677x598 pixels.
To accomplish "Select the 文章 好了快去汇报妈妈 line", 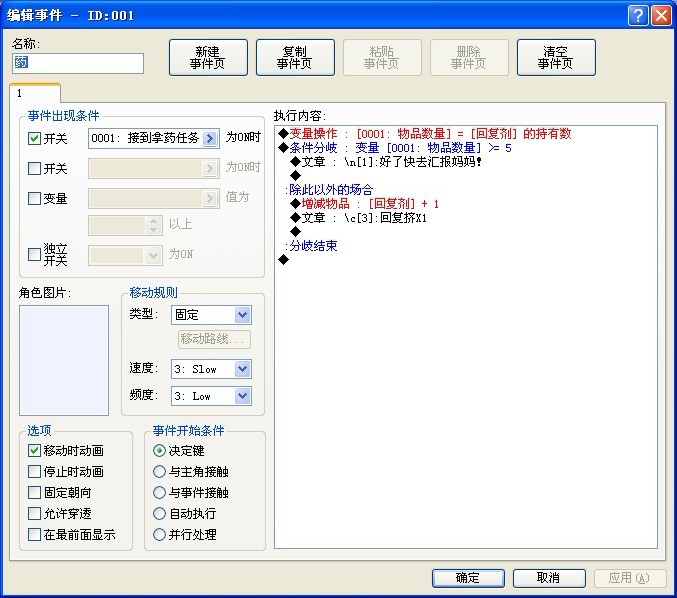I will coord(386,162).
